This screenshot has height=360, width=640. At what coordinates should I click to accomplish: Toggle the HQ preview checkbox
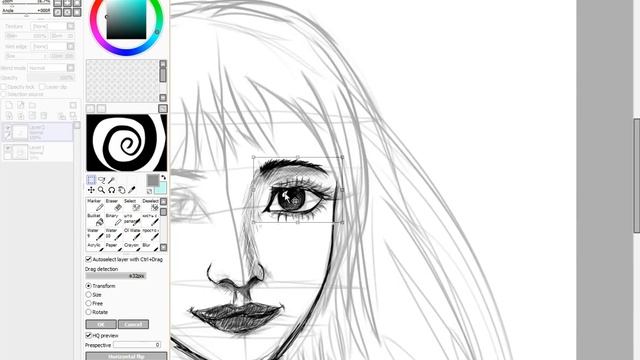click(x=89, y=336)
